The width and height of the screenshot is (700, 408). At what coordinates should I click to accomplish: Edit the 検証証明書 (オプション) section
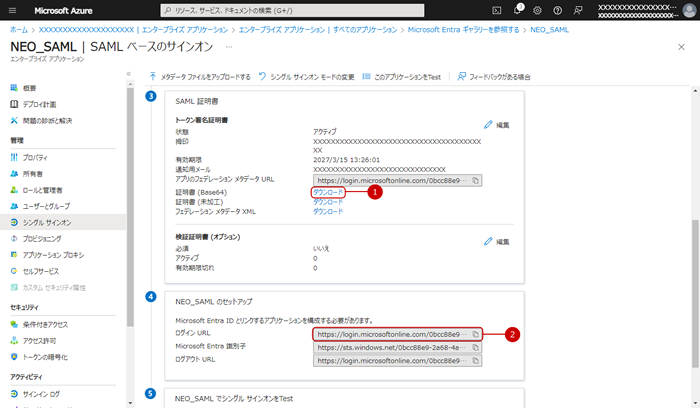497,241
